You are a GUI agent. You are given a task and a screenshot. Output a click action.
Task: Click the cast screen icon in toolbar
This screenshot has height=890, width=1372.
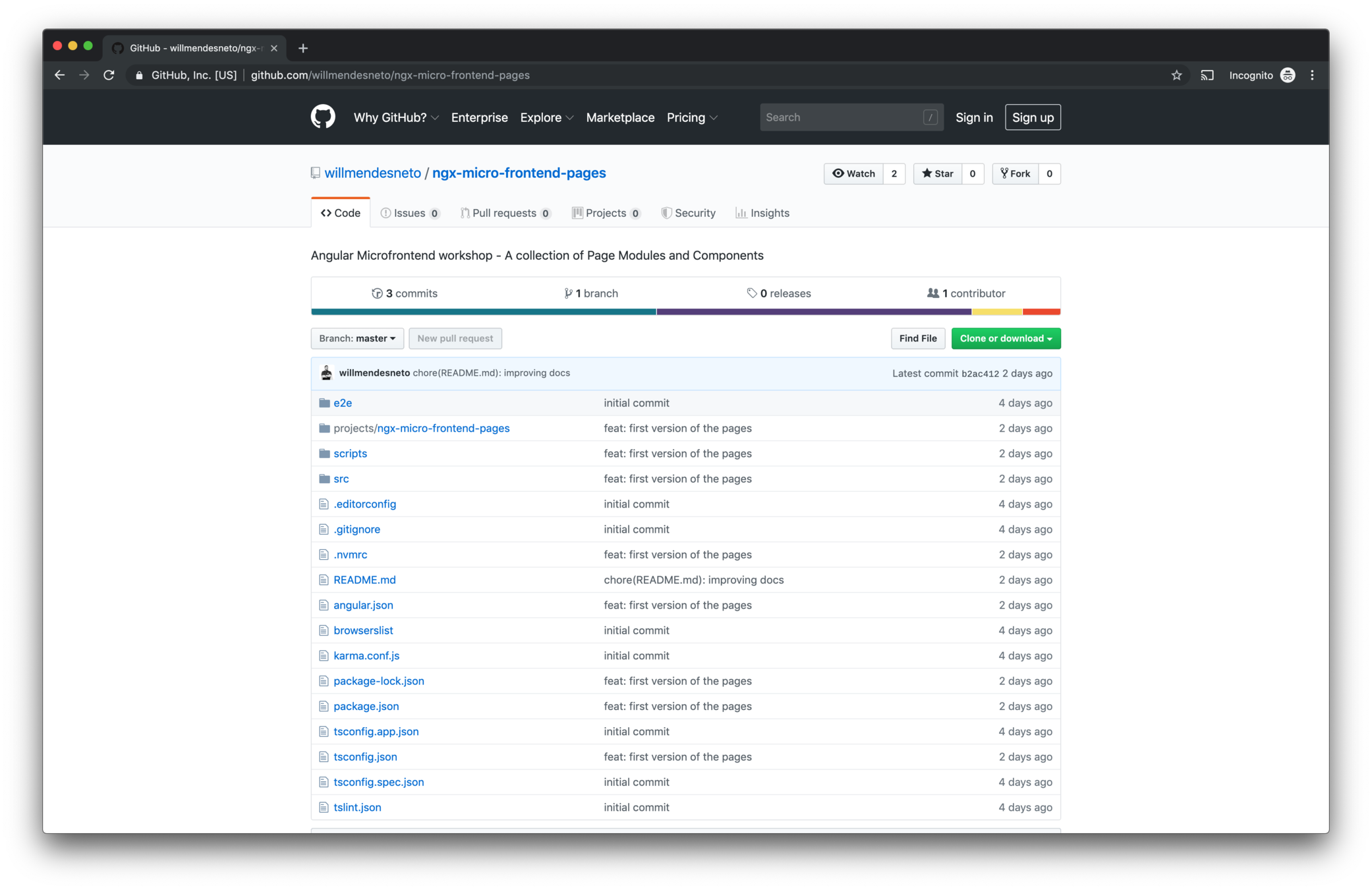click(1207, 75)
